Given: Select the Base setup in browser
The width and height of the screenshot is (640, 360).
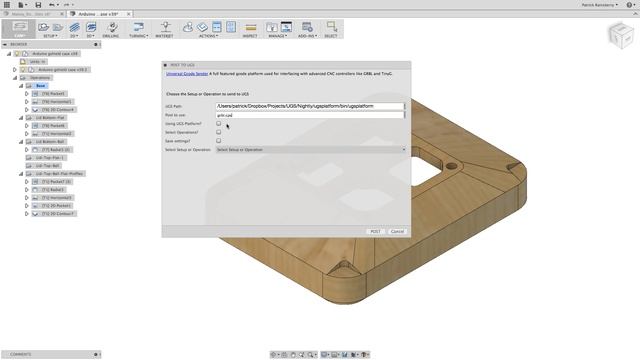Looking at the screenshot, I should point(40,86).
